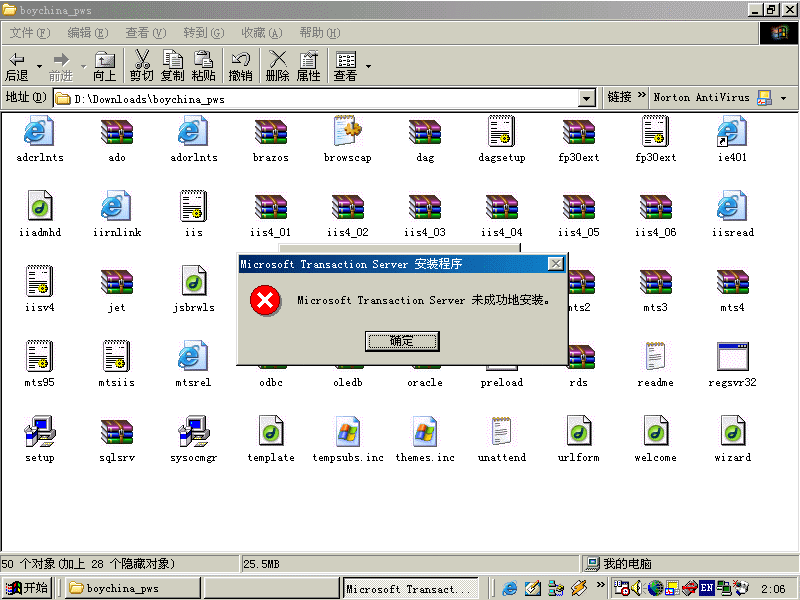Click the system clock showing 2:06
The image size is (800, 600).
click(x=773, y=589)
